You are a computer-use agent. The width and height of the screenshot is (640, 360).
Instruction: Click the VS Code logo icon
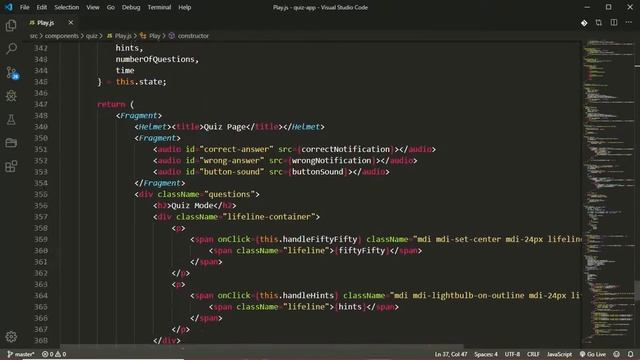pyautogui.click(x=9, y=7)
